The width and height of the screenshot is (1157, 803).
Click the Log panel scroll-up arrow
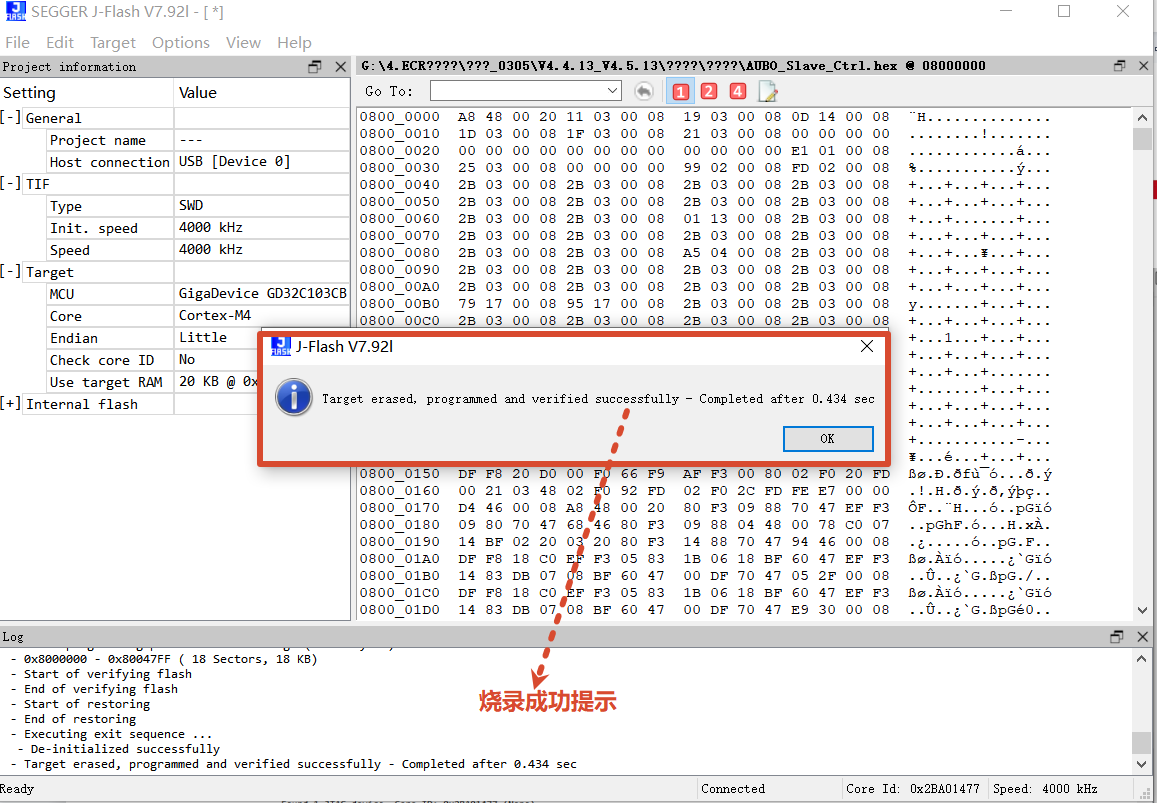click(x=1142, y=659)
